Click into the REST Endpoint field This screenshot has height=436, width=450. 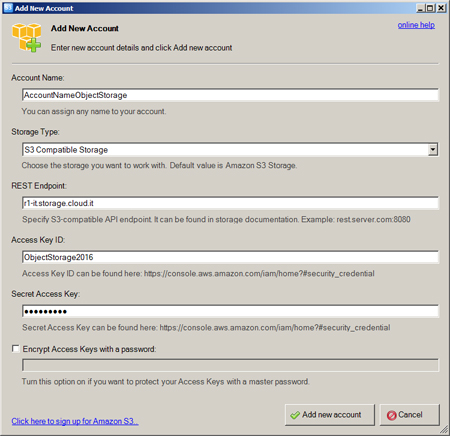point(230,203)
